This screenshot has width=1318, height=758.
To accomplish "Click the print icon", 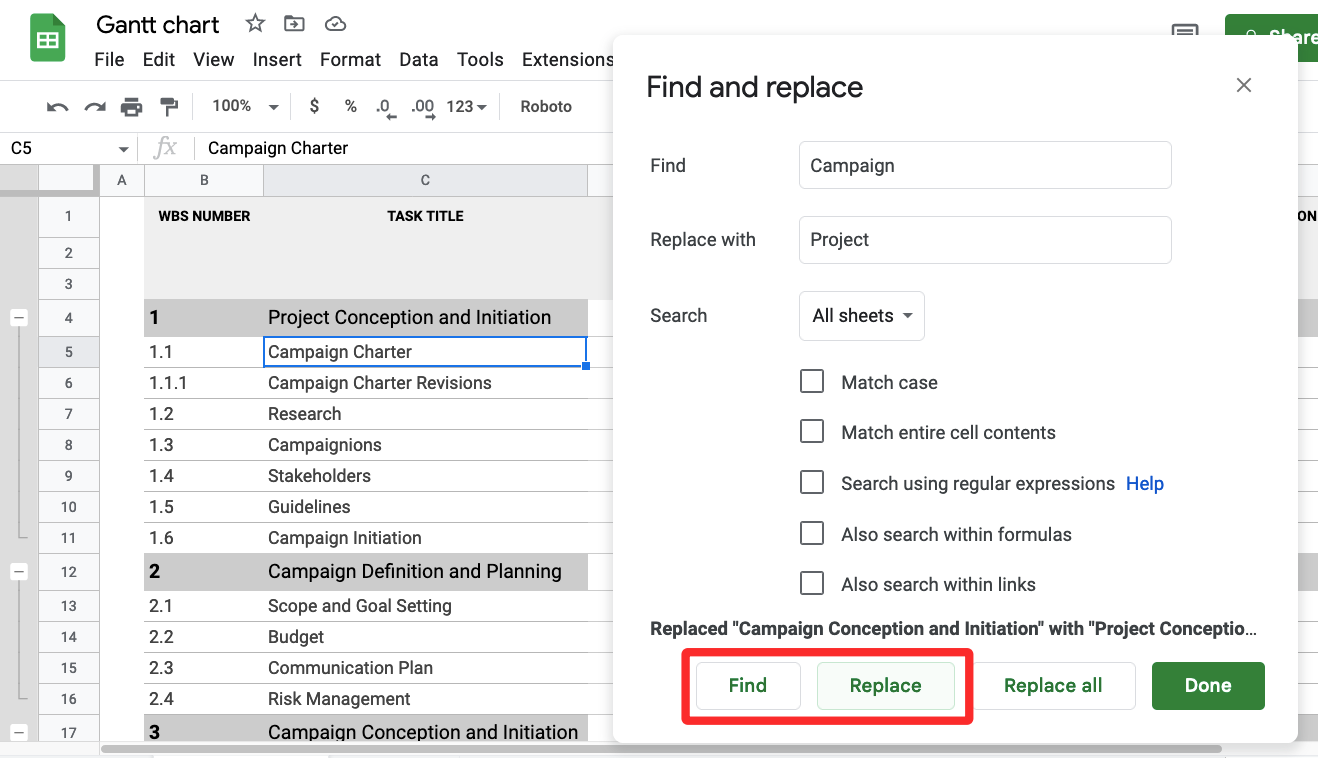I will pos(131,107).
